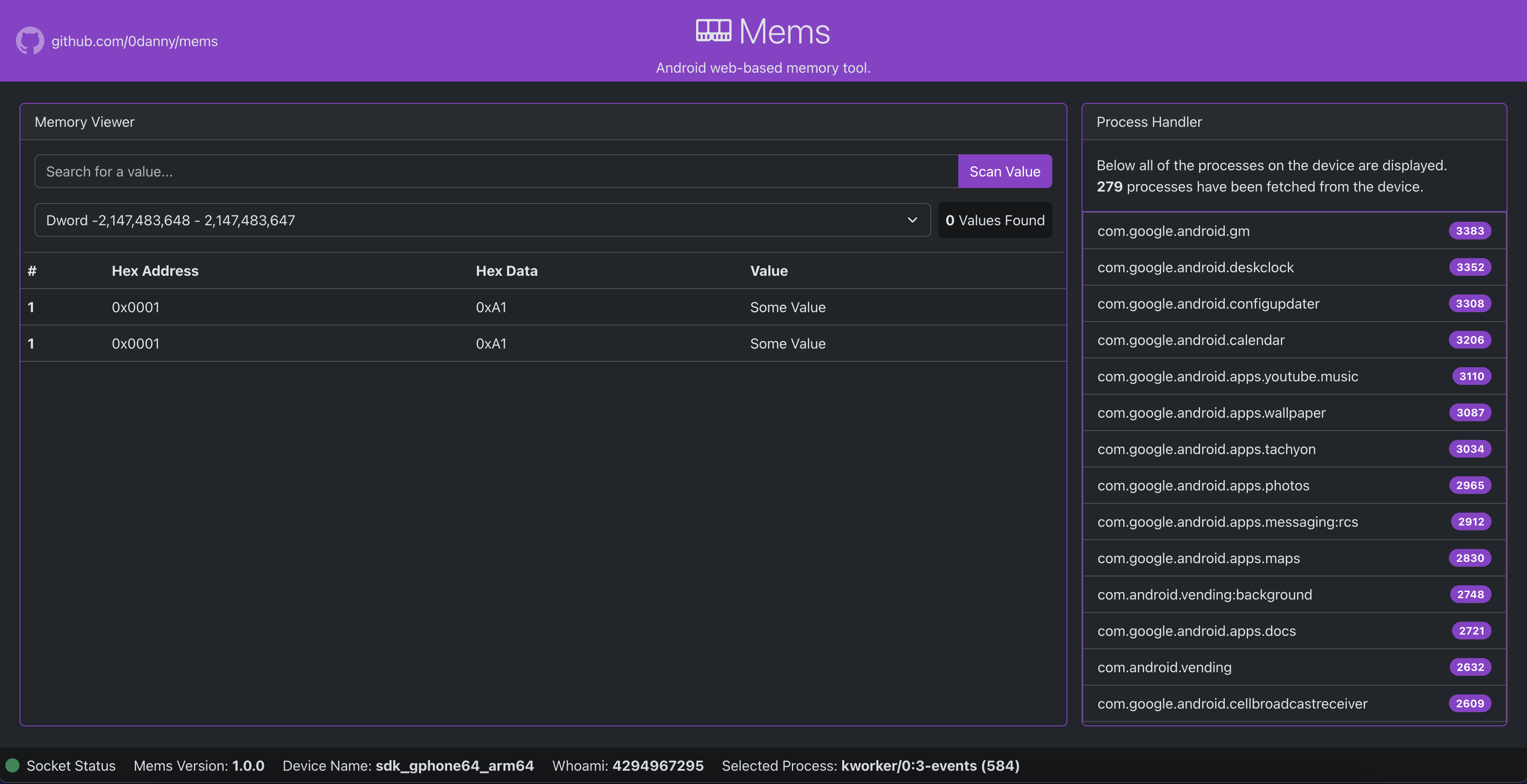Select the com.google.android.calendar process

click(1245, 340)
